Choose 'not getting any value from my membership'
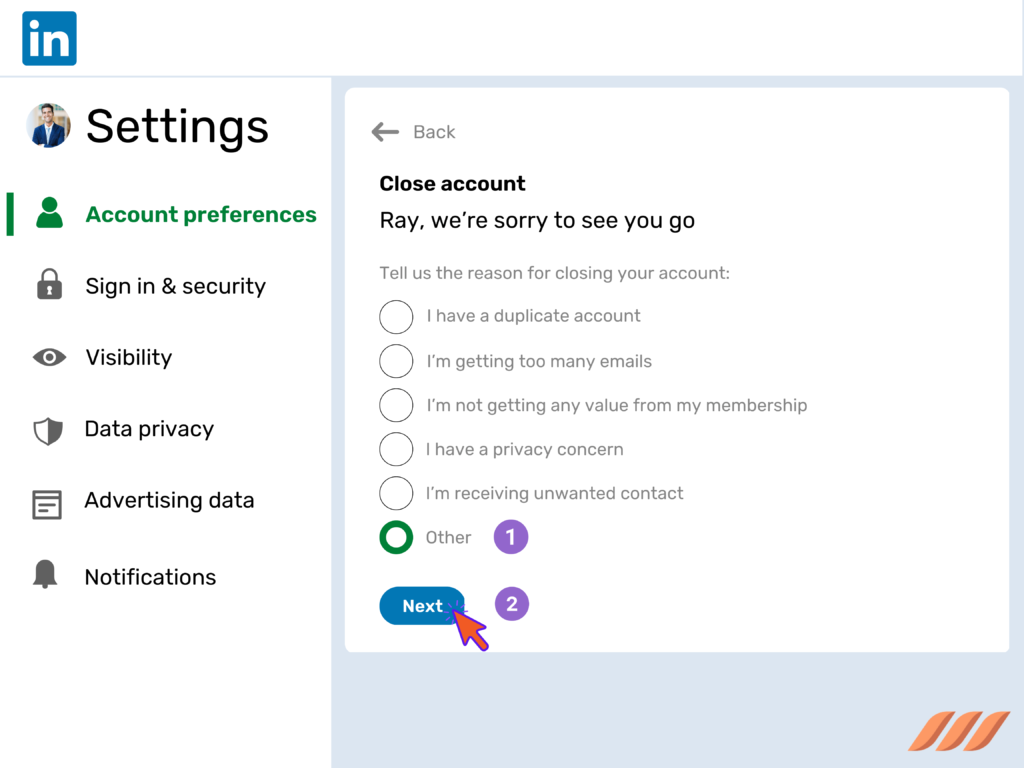Image resolution: width=1024 pixels, height=768 pixels. (x=396, y=405)
